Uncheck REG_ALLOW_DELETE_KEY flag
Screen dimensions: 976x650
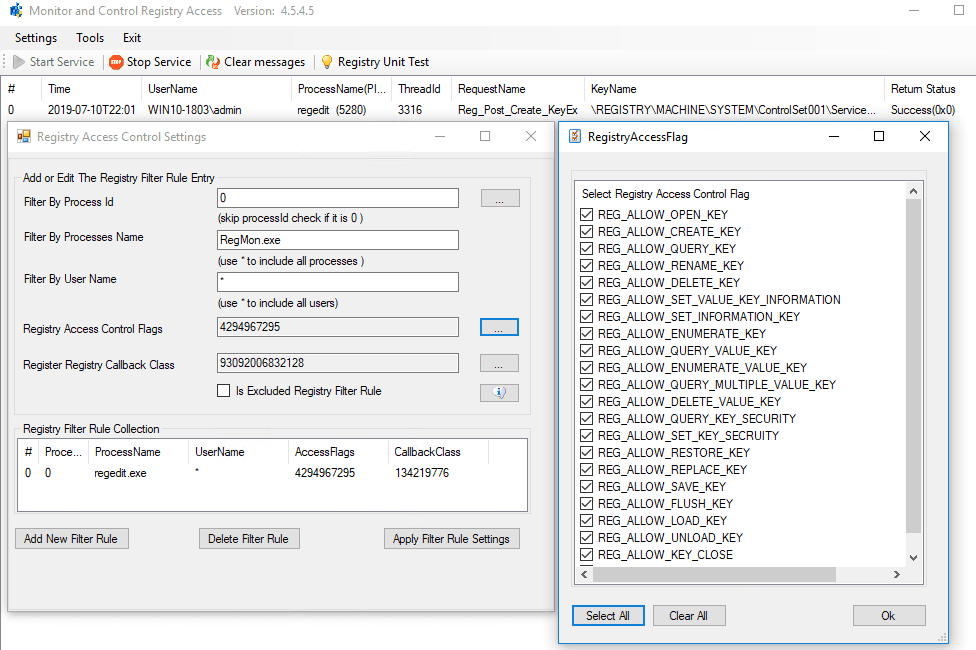(586, 283)
